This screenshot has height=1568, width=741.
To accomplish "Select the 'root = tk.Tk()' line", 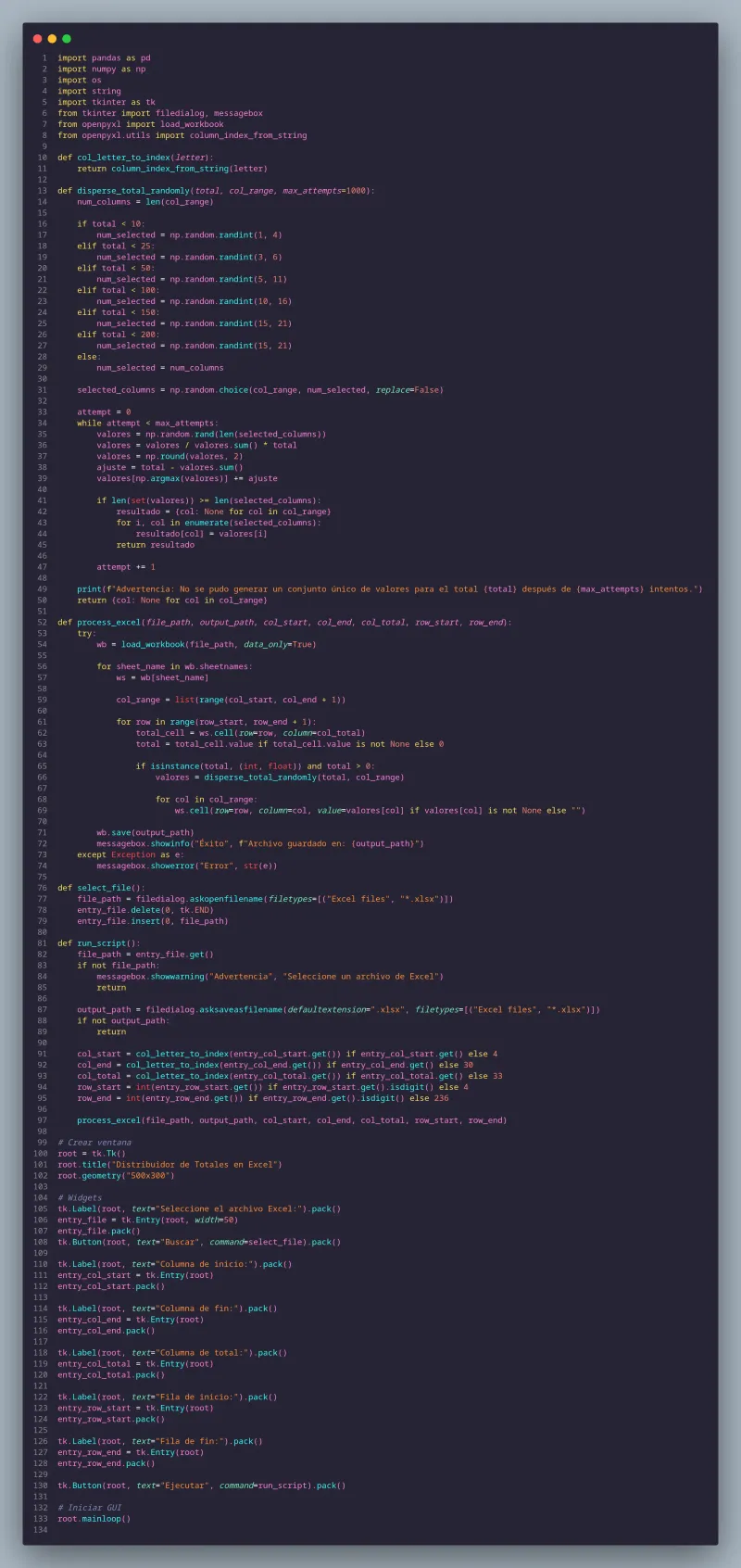I will (x=92, y=1154).
